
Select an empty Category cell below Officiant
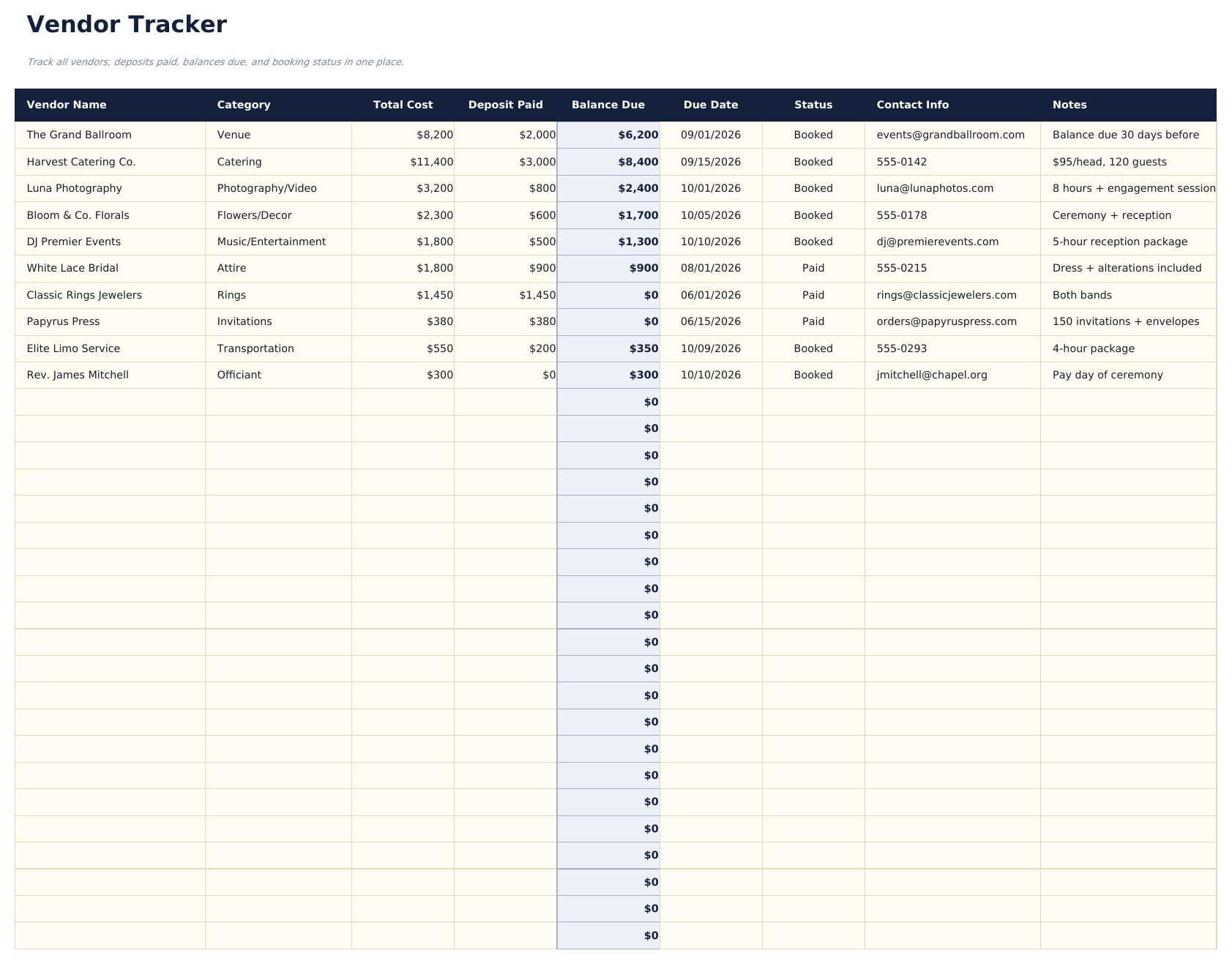point(278,402)
